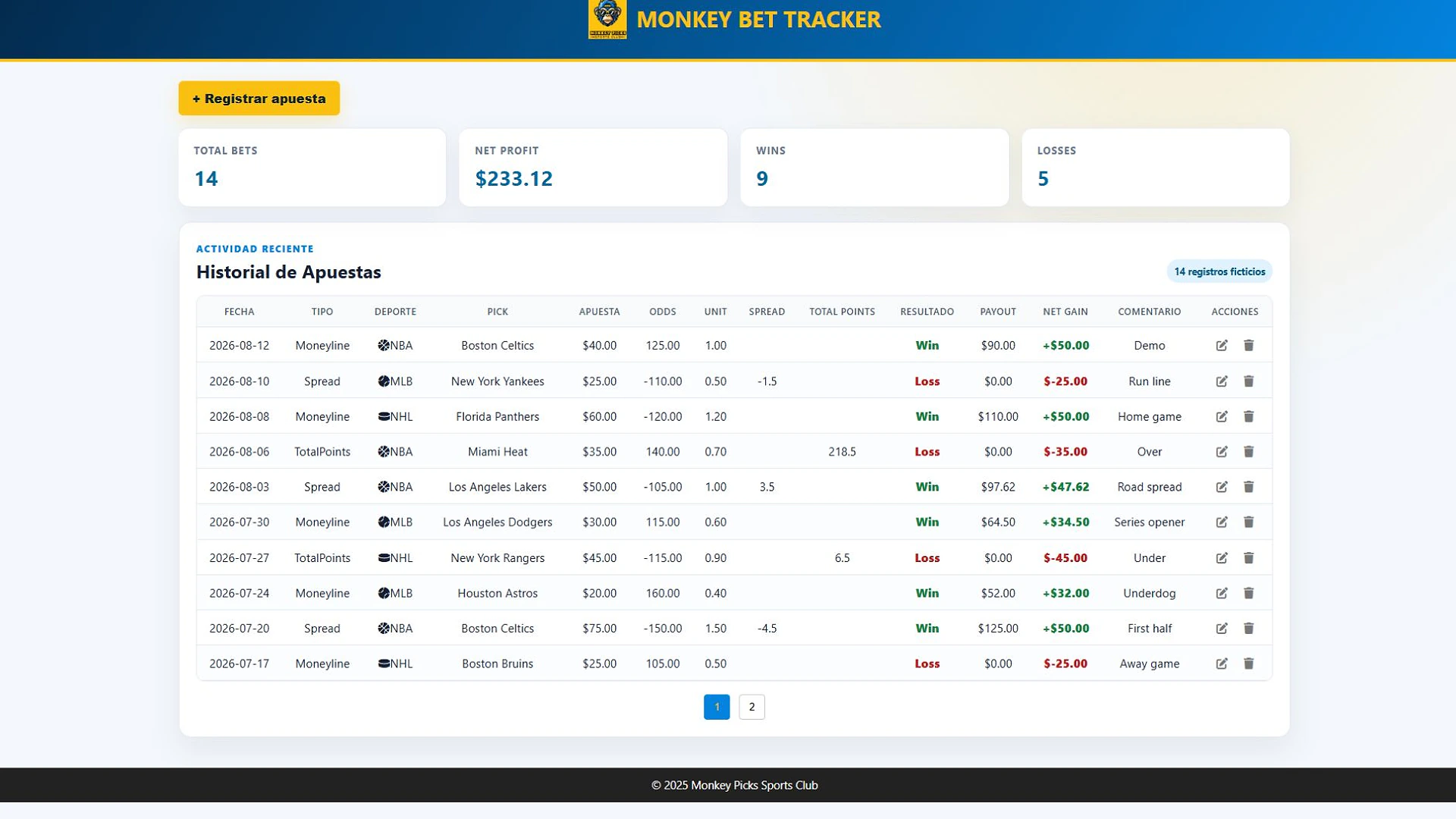Click the Wins card showing 9
The height and width of the screenshot is (819, 1456).
874,168
